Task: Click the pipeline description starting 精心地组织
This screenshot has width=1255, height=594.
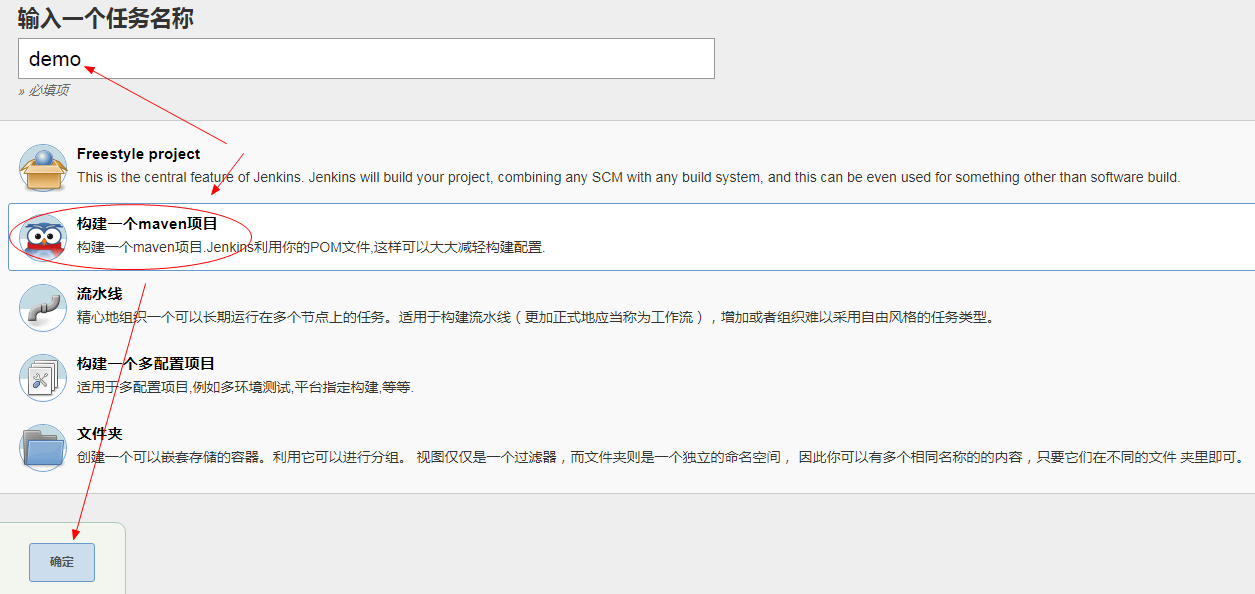Action: (536, 317)
